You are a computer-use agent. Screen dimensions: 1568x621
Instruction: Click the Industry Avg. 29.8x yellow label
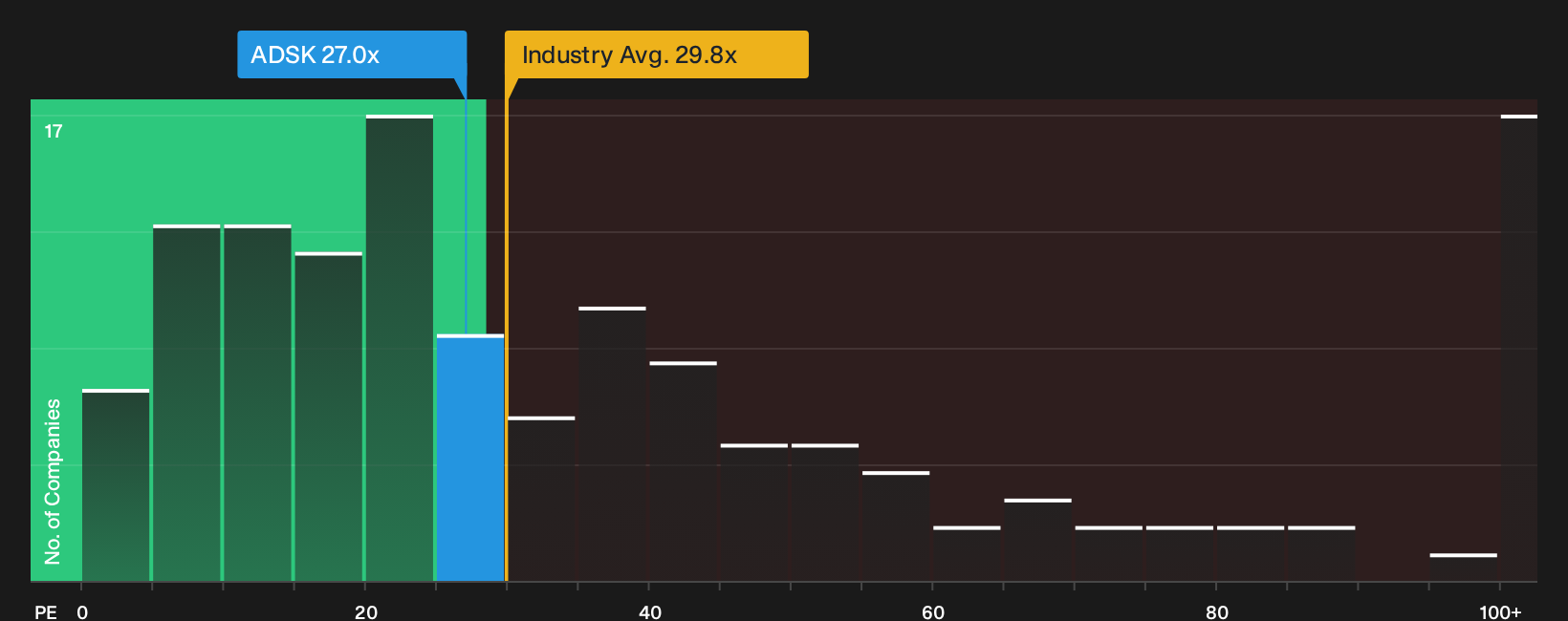coord(657,54)
